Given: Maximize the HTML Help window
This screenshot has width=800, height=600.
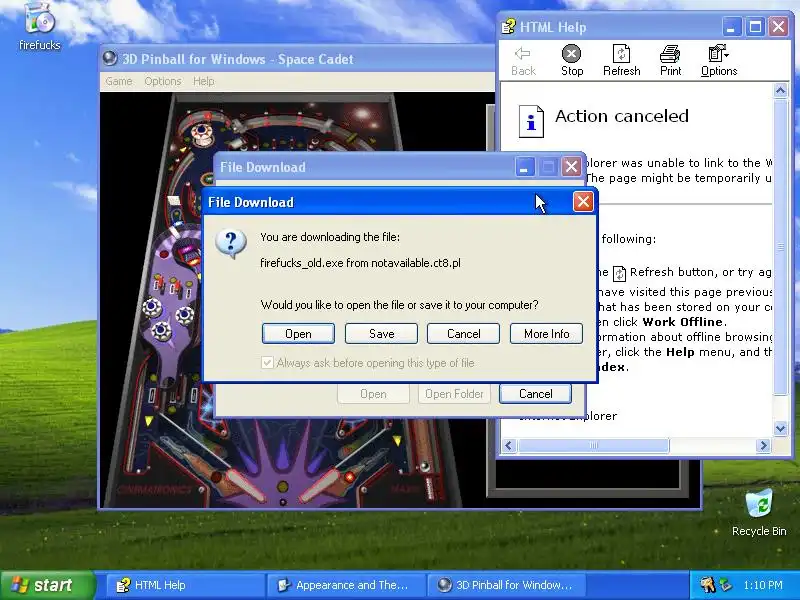Looking at the screenshot, I should [755, 27].
